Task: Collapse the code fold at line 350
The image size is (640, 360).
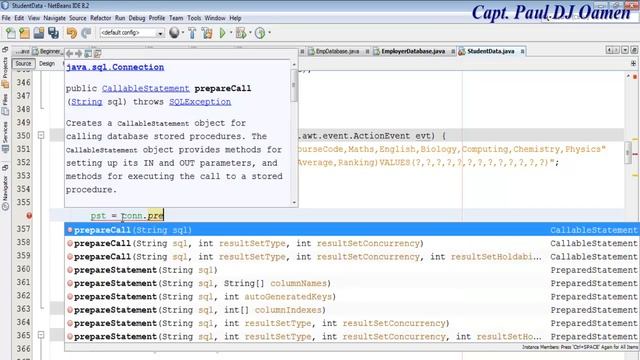Action: click(x=41, y=135)
